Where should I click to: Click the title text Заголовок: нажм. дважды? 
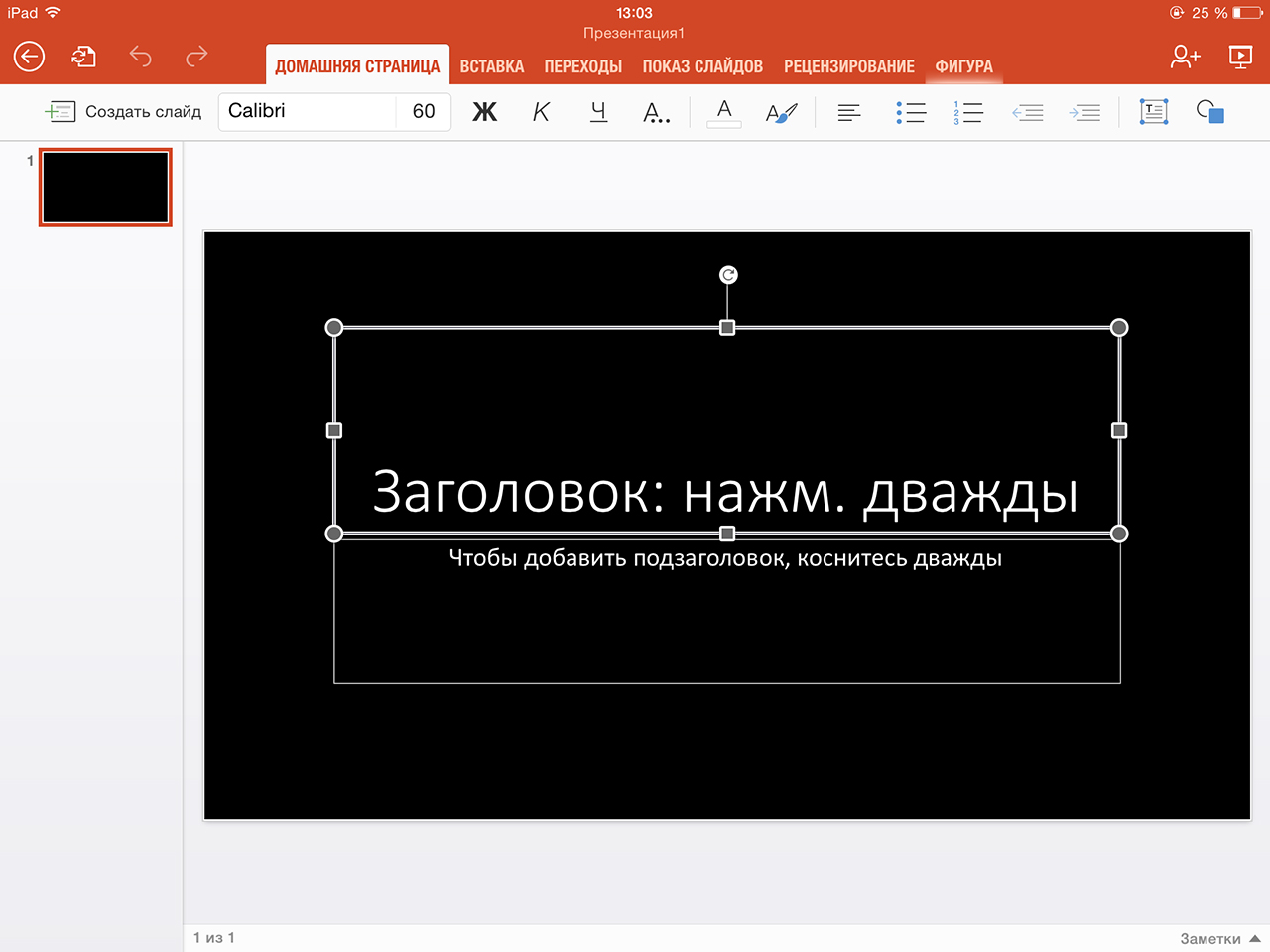725,491
